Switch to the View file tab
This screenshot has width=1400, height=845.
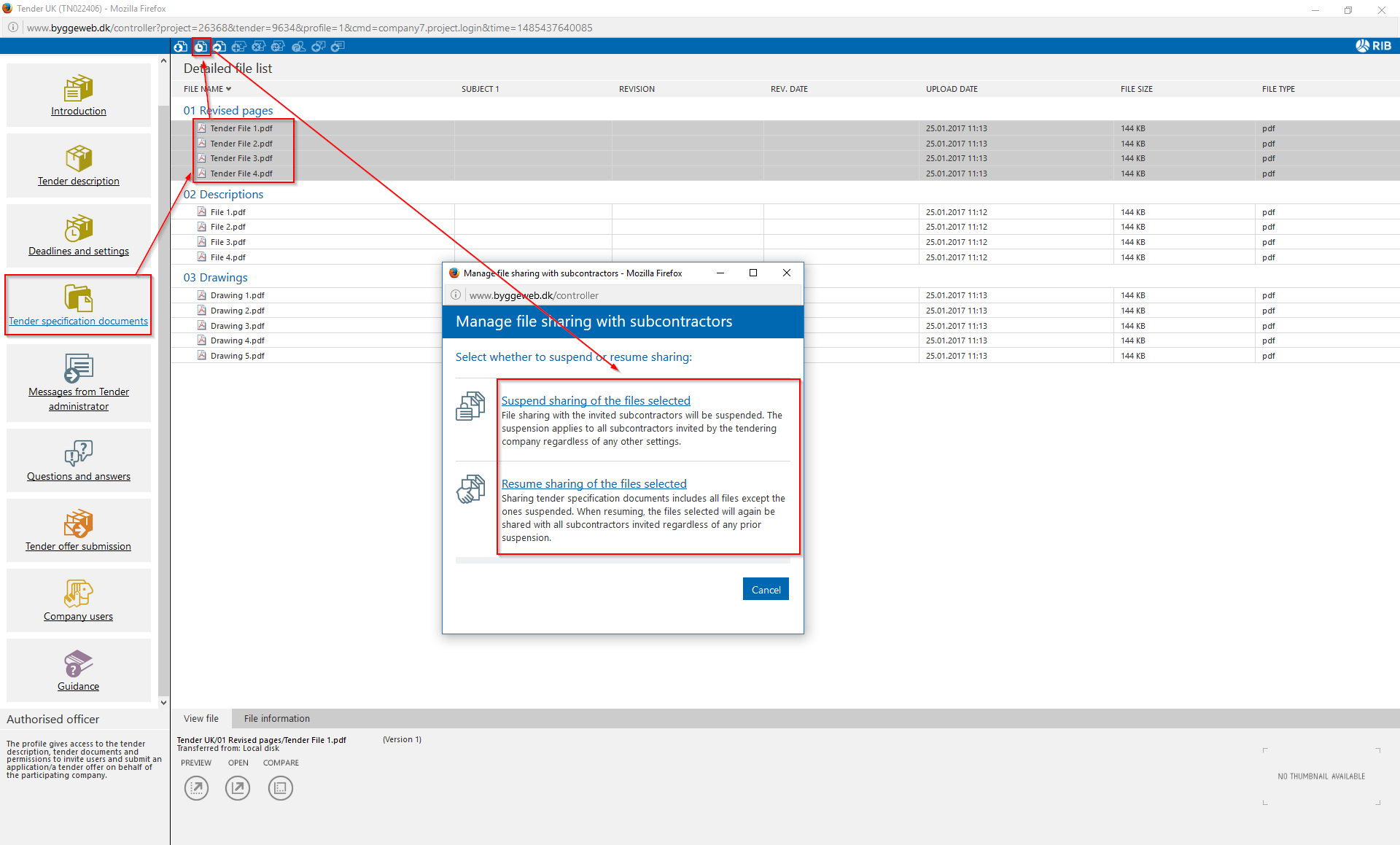pyautogui.click(x=201, y=718)
